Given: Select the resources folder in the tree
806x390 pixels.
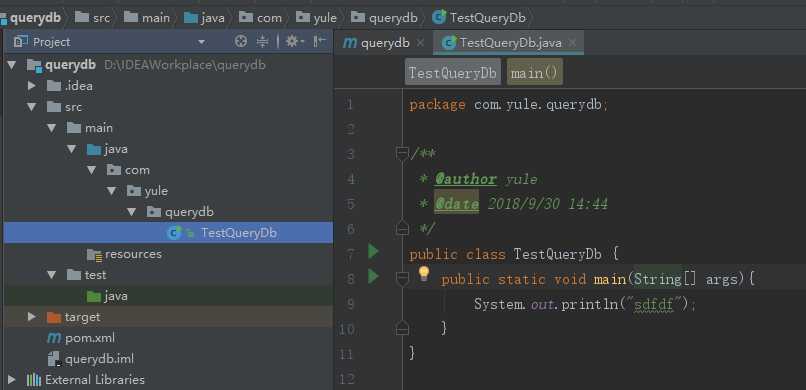Looking at the screenshot, I should pos(168,254).
